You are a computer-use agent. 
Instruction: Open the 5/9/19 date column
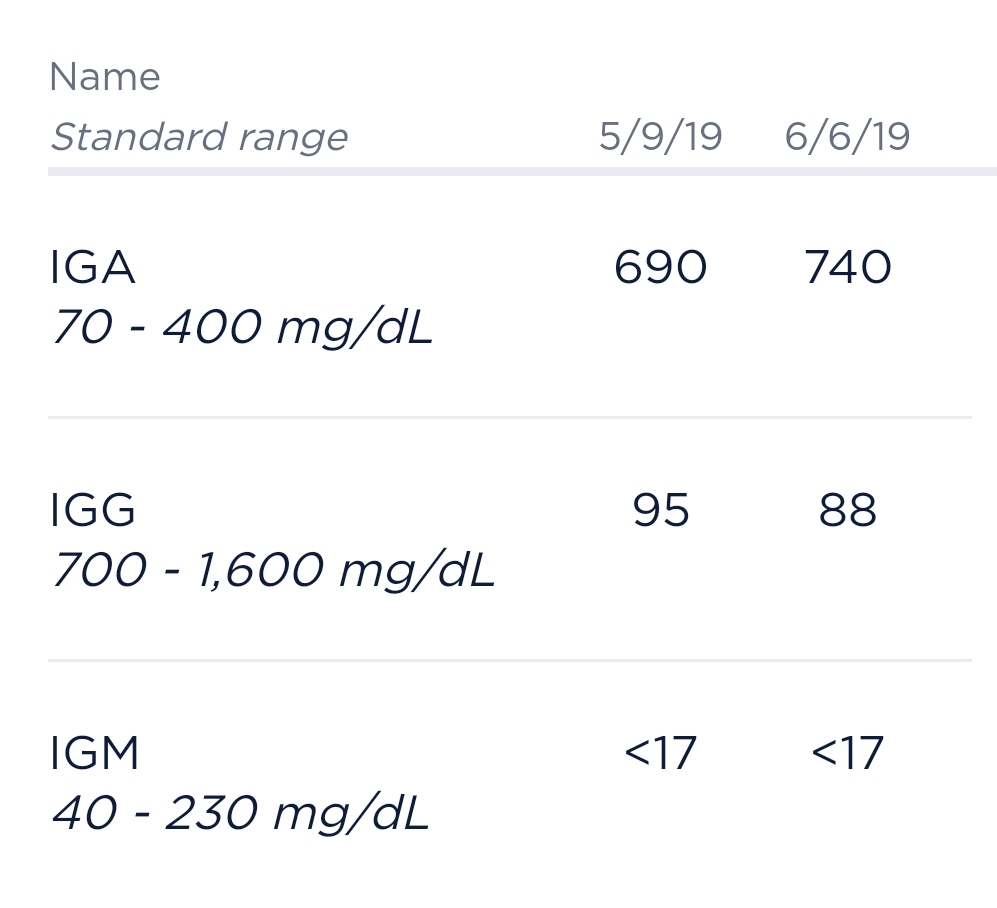click(660, 137)
